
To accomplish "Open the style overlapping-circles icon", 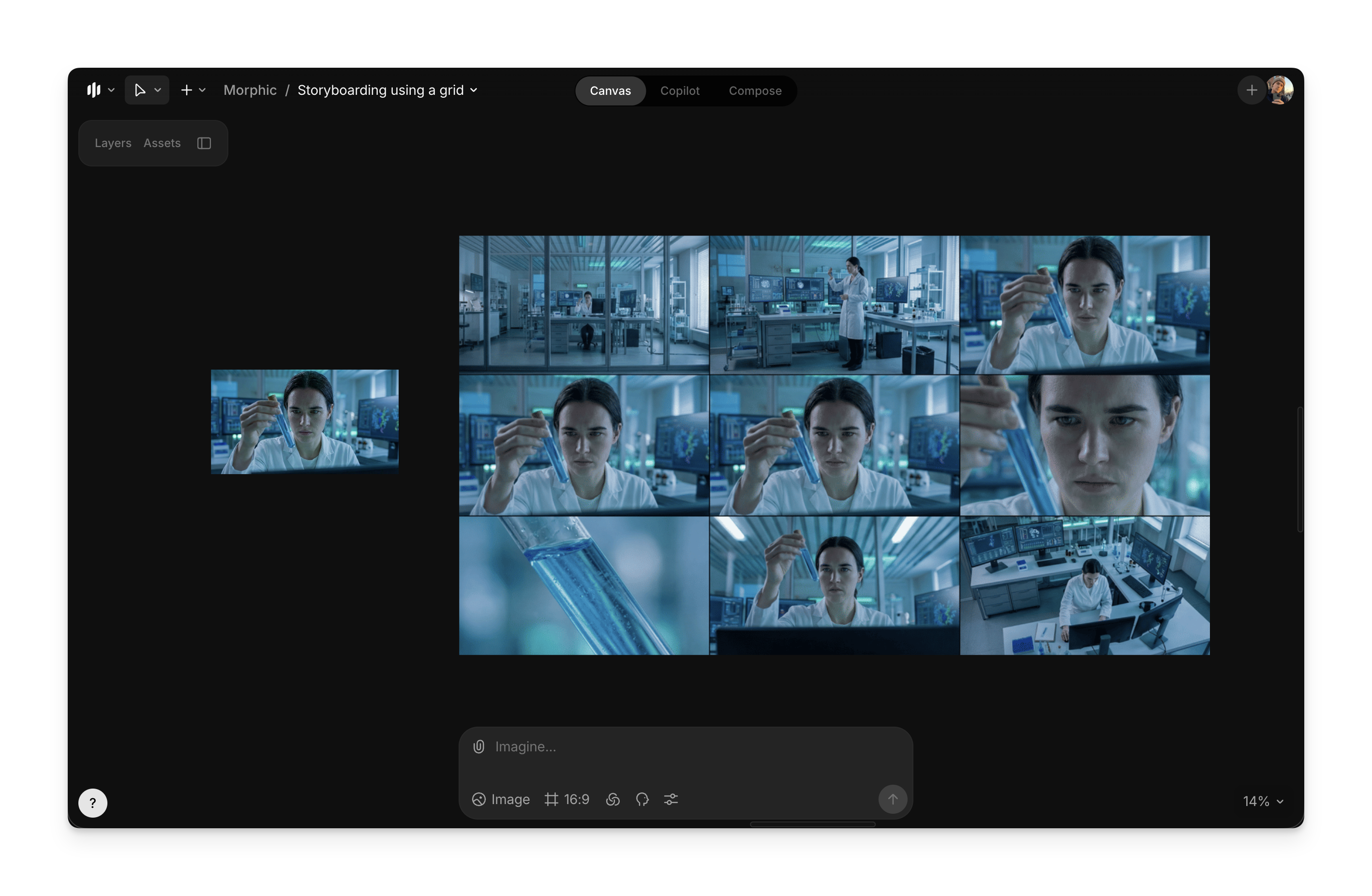I will tap(613, 799).
